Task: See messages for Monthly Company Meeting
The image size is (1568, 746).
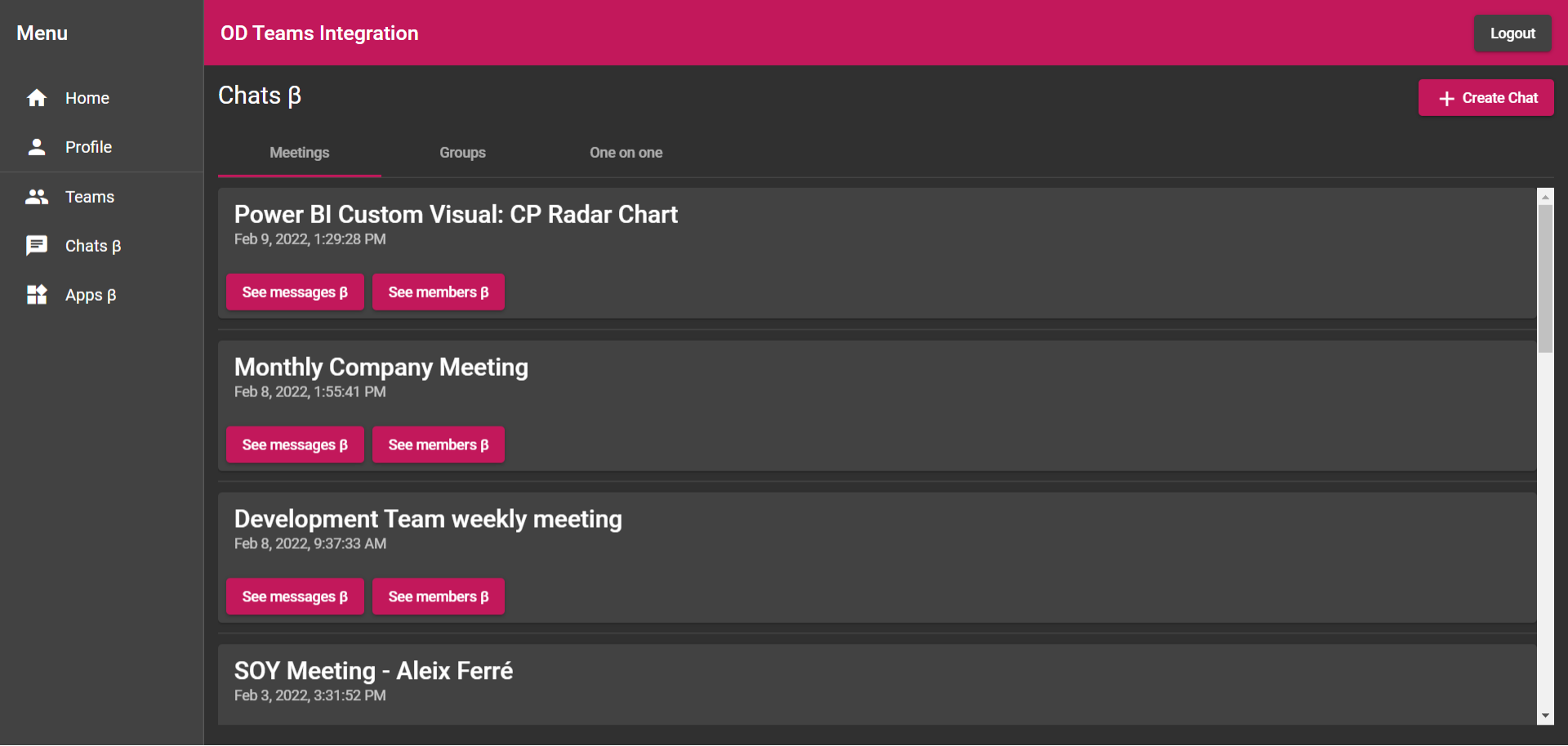Action: (295, 445)
